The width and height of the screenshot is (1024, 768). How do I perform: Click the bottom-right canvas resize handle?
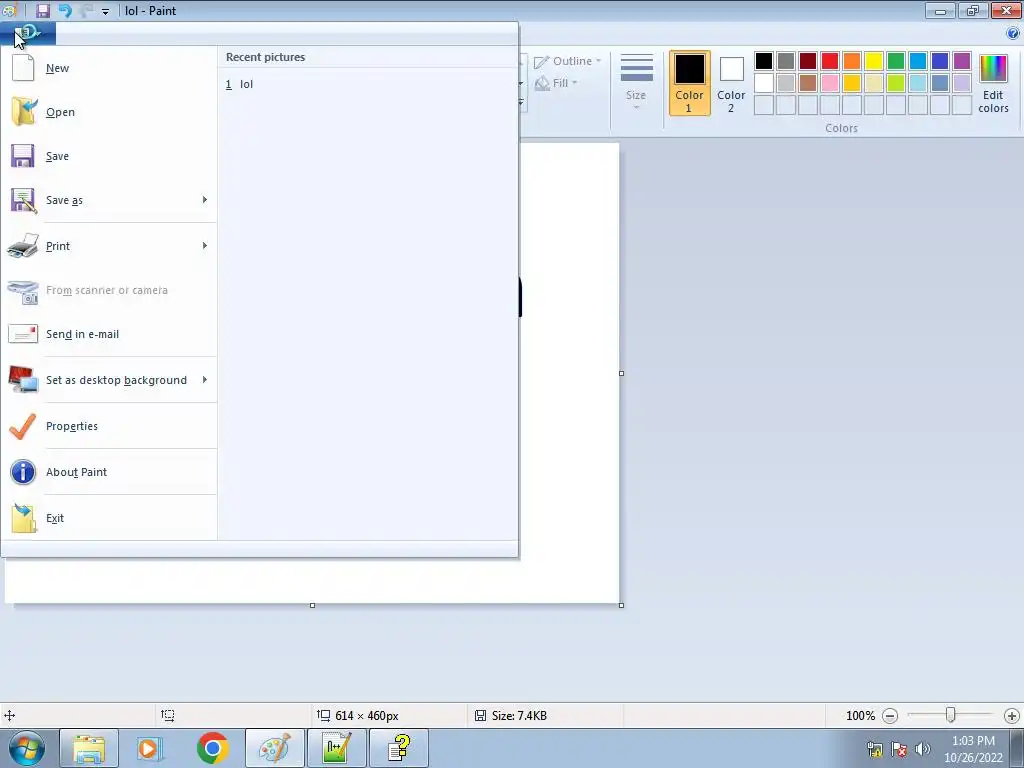(x=621, y=605)
